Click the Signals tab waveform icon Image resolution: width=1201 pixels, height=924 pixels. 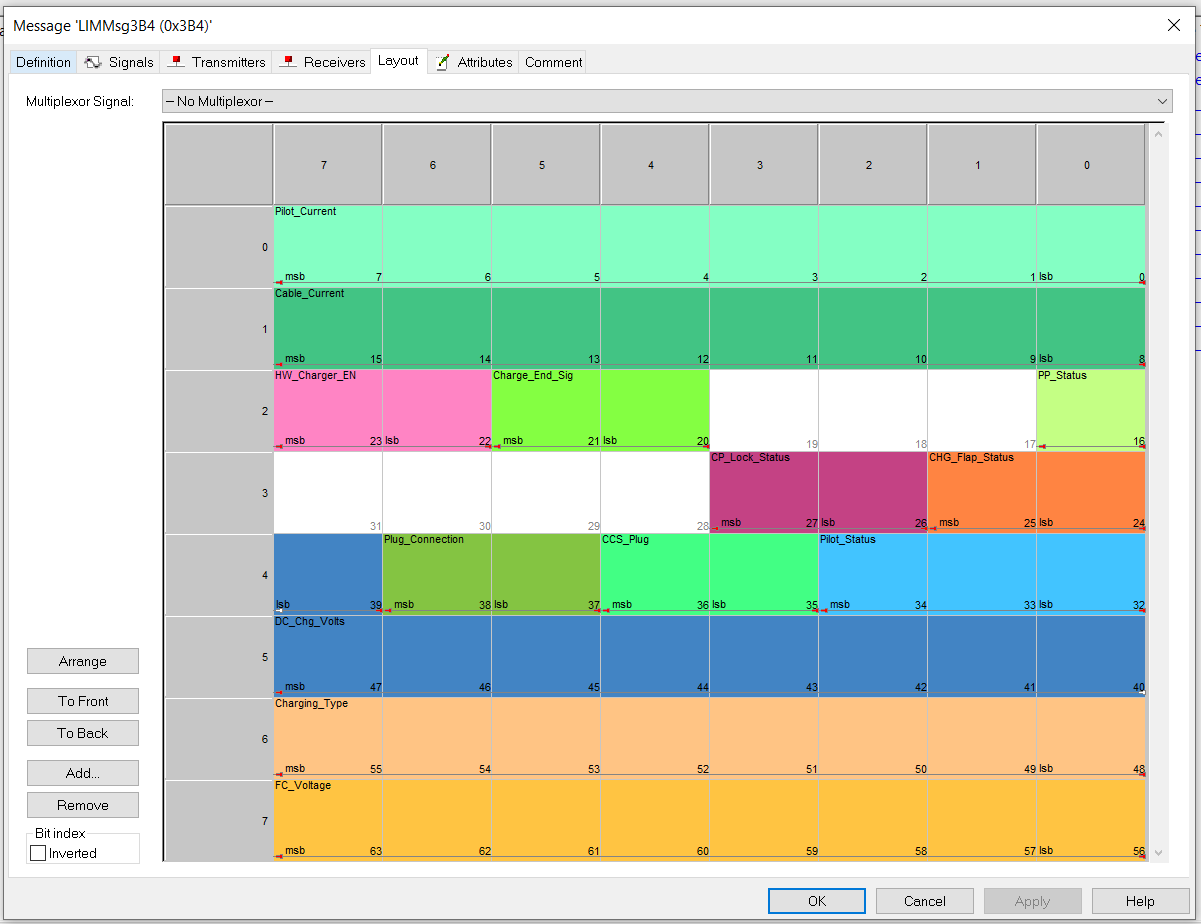93,62
